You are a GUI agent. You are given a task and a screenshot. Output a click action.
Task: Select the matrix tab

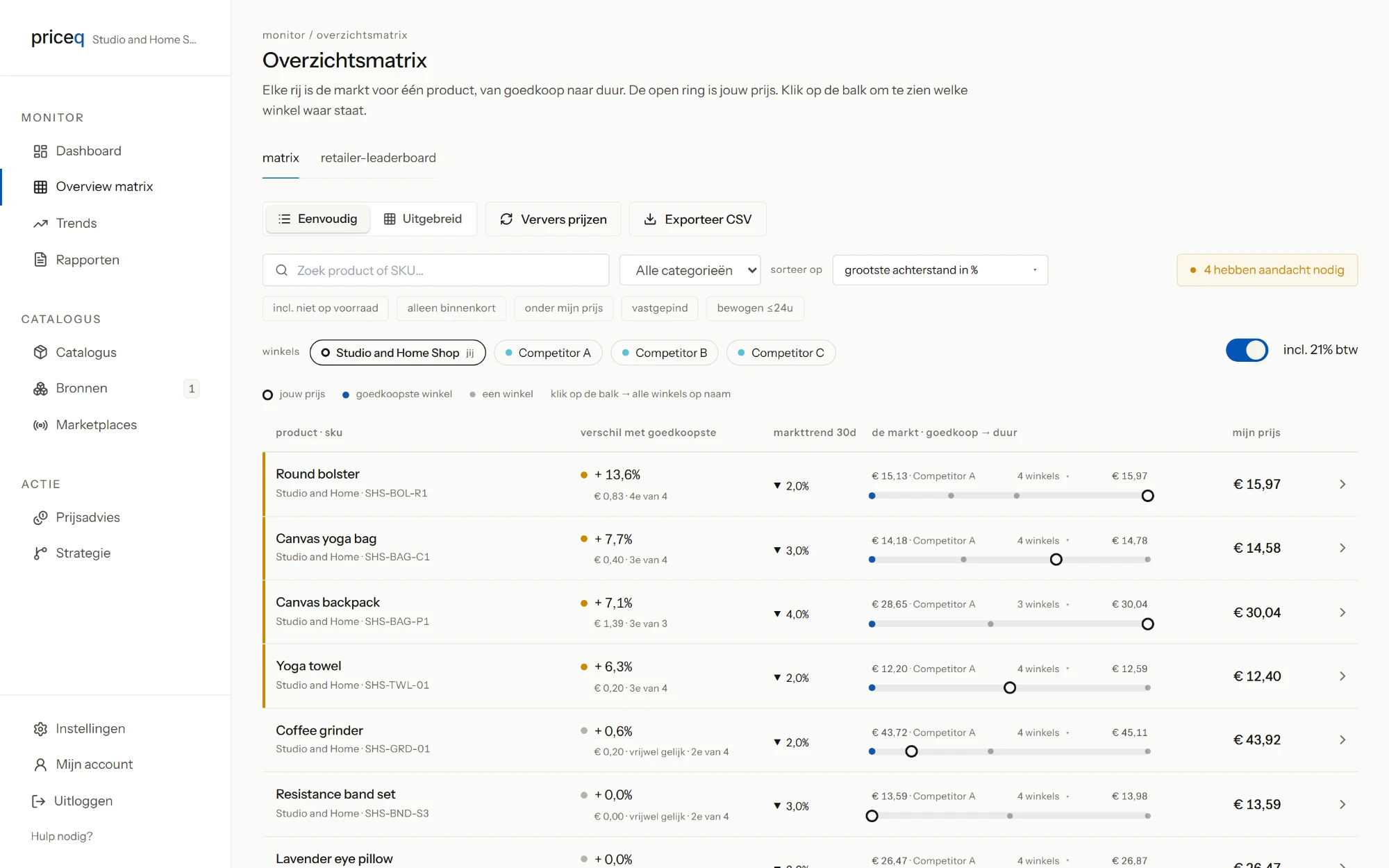[x=281, y=158]
